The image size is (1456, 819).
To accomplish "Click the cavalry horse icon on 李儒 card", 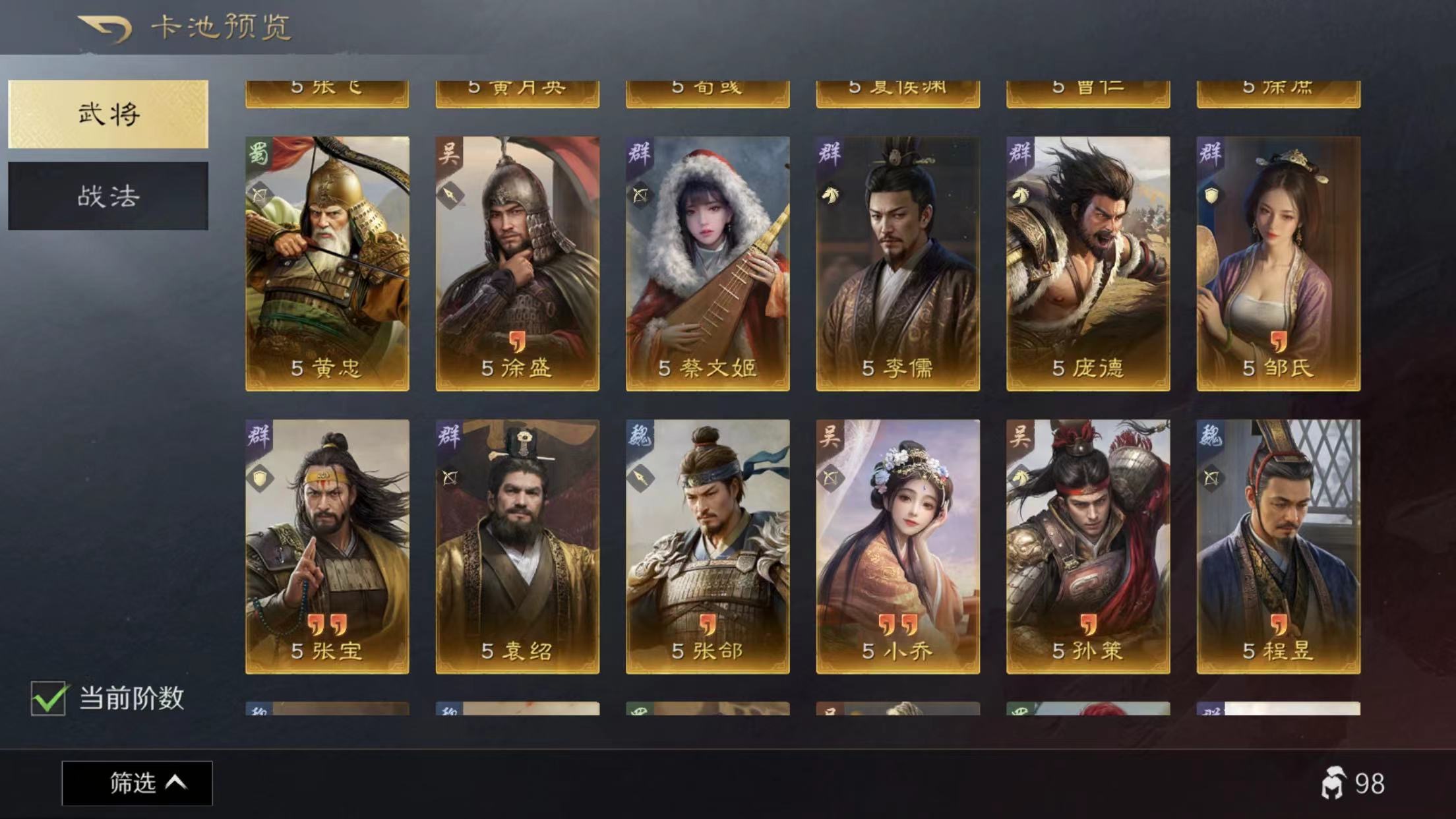I will (830, 195).
